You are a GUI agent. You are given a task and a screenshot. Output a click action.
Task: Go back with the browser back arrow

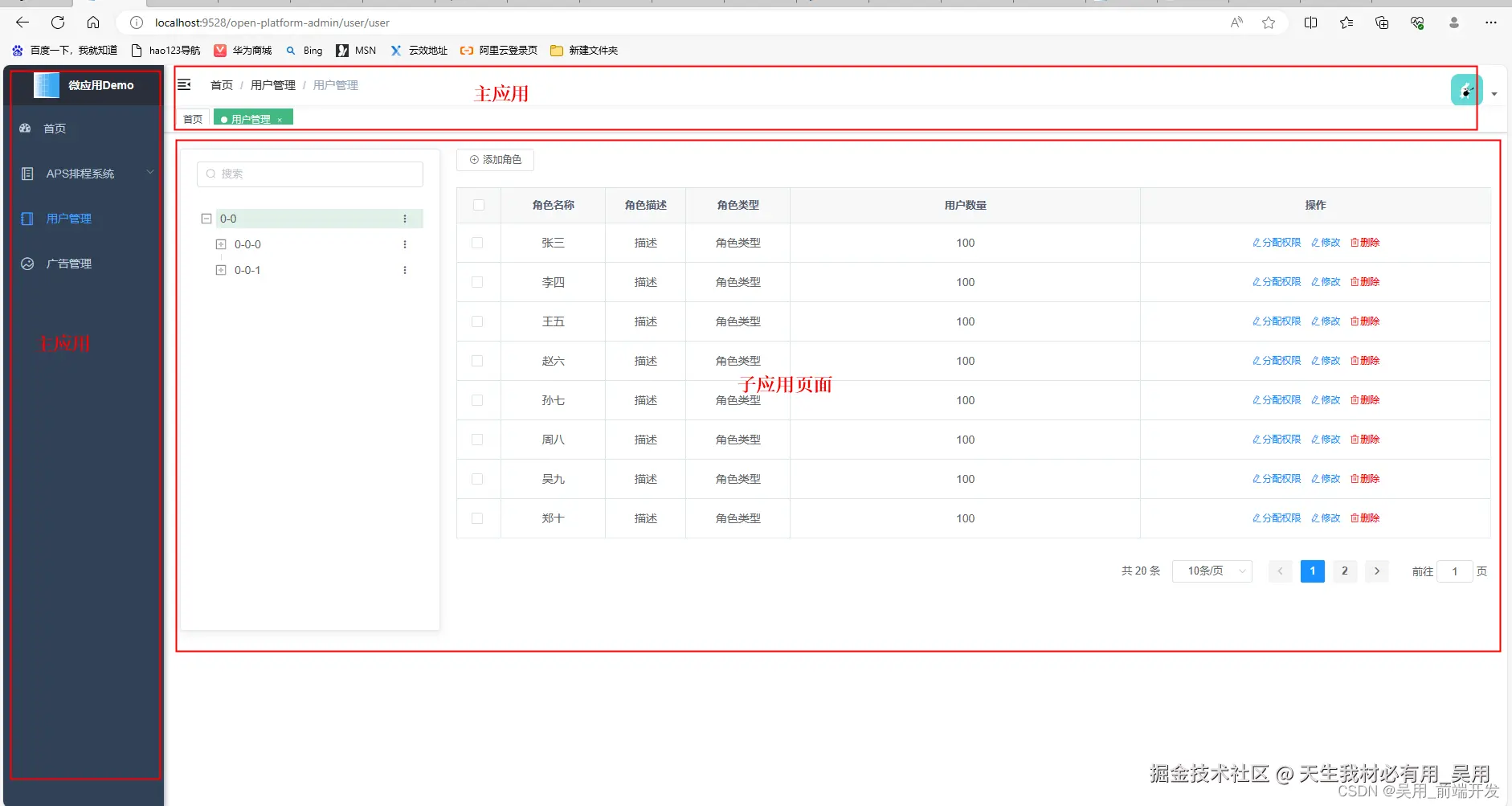pos(22,23)
